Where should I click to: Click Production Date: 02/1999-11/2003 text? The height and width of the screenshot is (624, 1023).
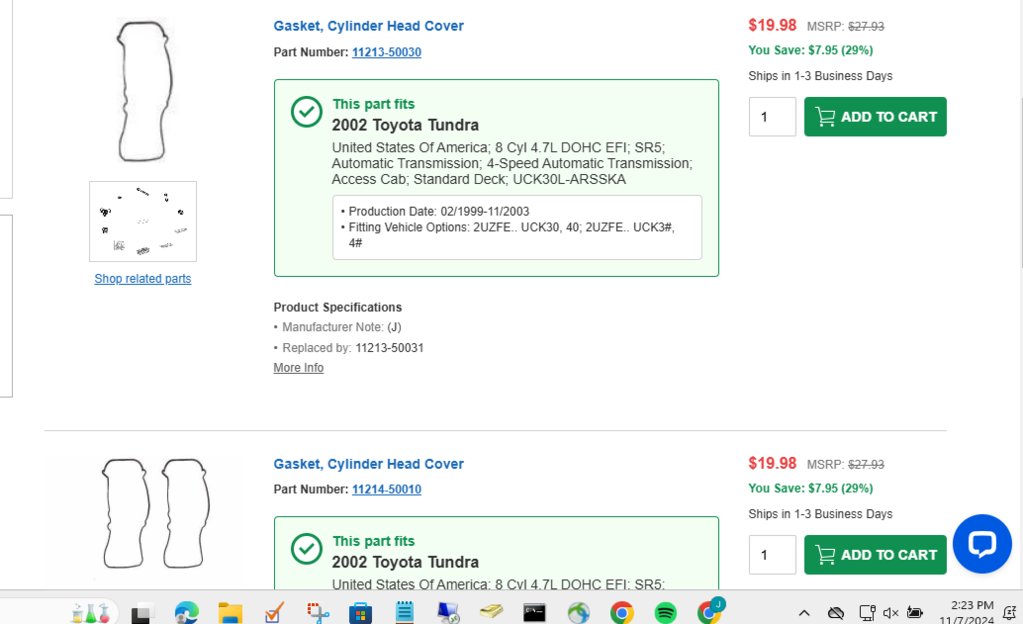click(x=438, y=211)
